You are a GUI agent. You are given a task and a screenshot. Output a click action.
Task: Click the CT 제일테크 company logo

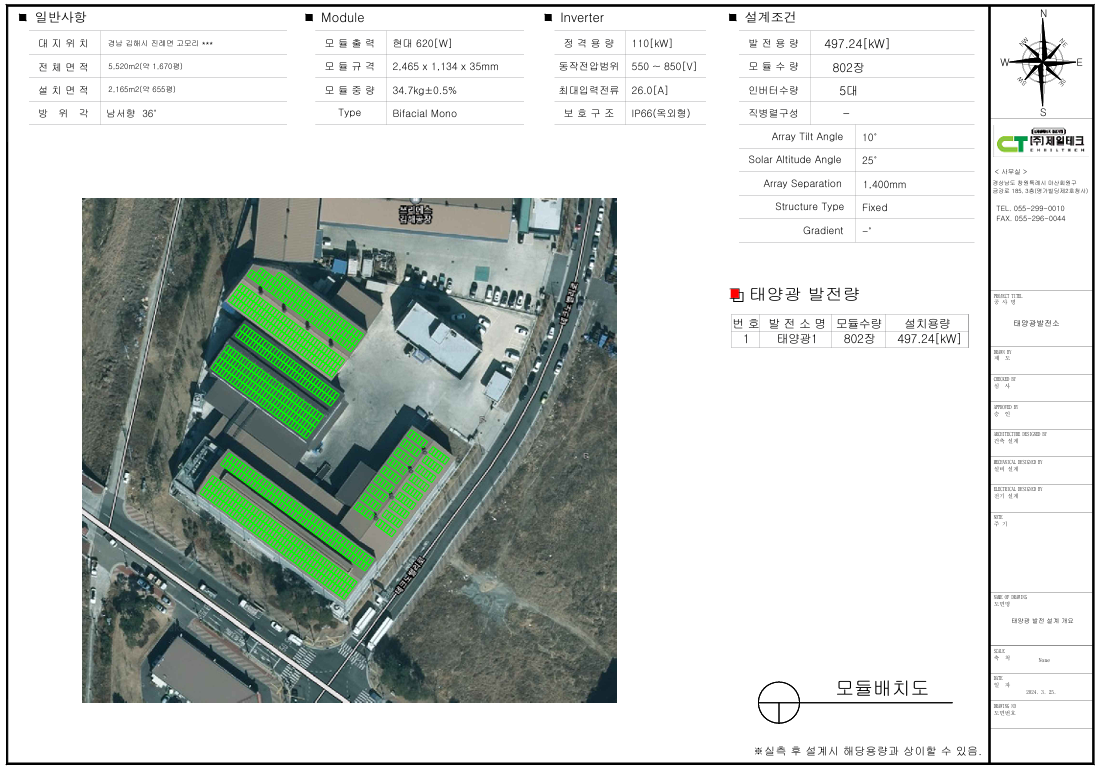point(1042,143)
